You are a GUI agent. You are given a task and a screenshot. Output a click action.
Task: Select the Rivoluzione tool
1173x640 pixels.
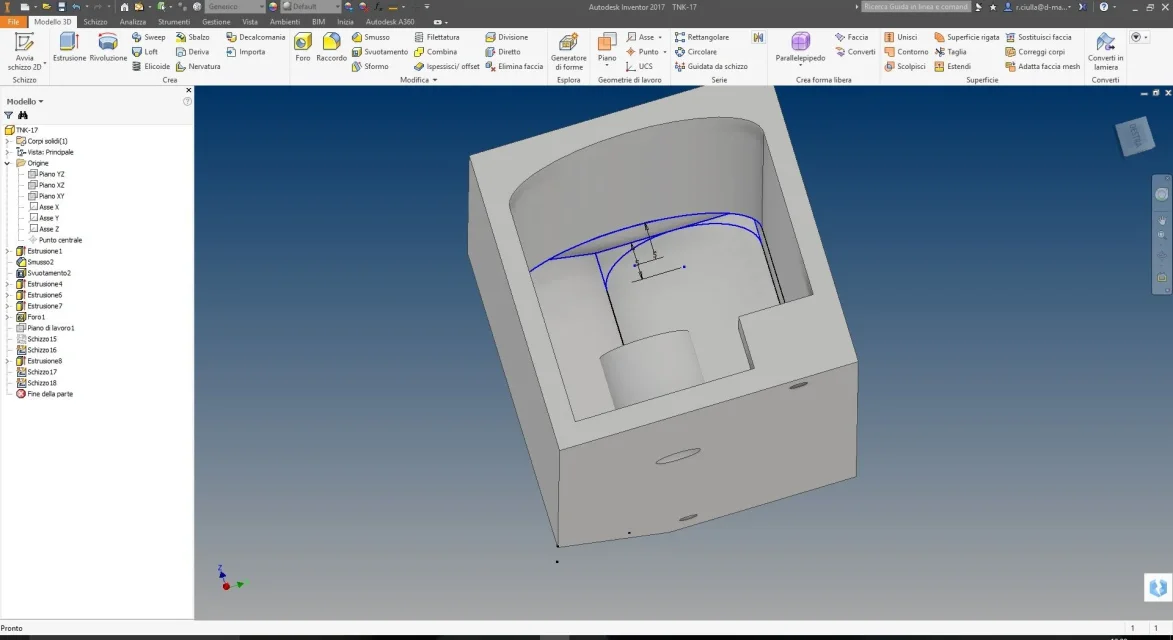coord(108,46)
